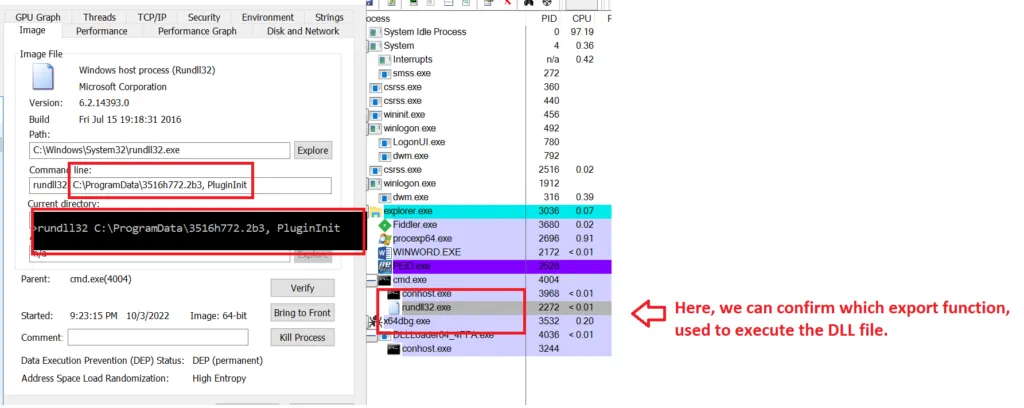This screenshot has height=408, width=1024.
Task: Click the PEiD.exe process icon
Action: point(385,266)
